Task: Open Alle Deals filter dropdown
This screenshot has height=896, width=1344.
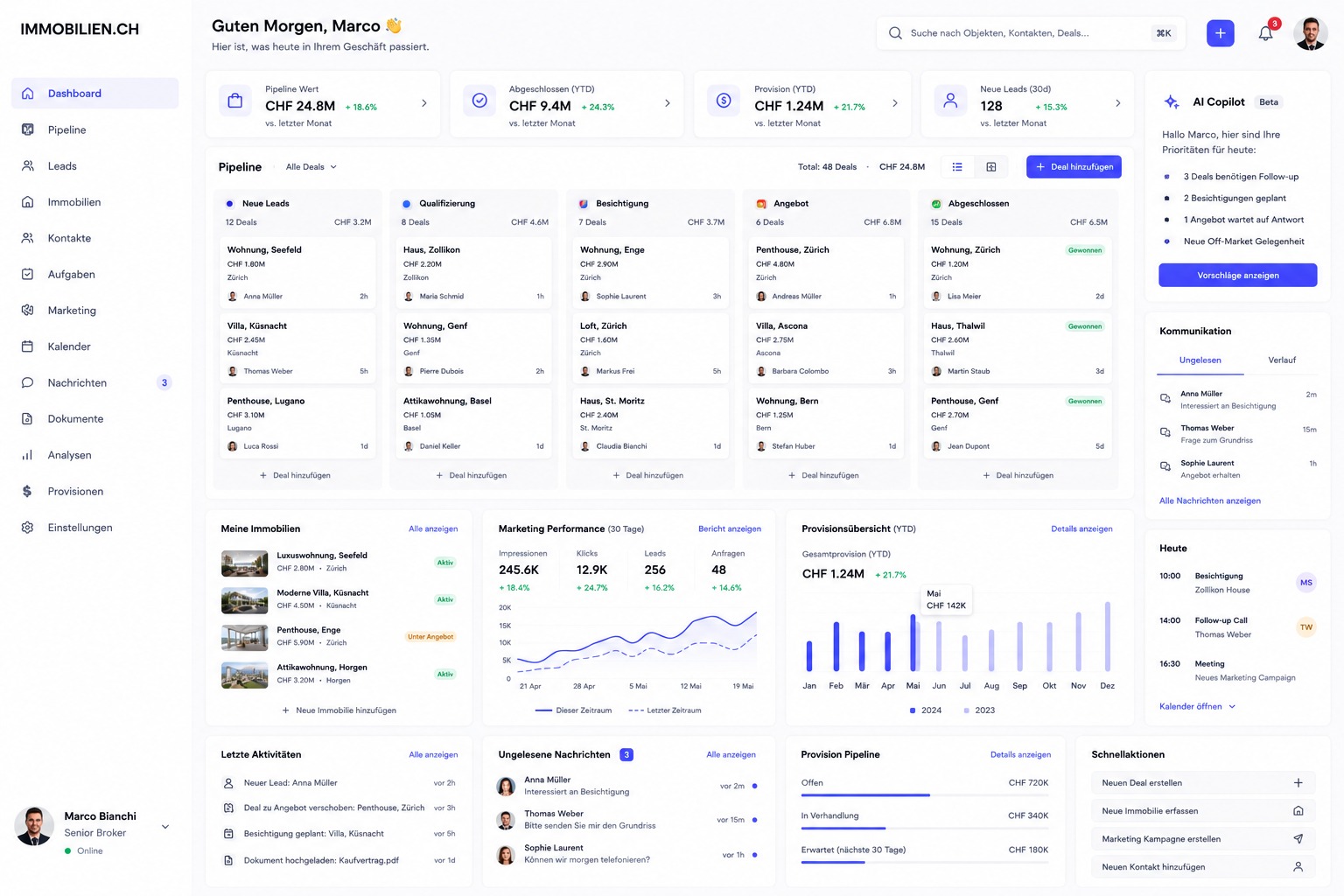Action: coord(311,167)
